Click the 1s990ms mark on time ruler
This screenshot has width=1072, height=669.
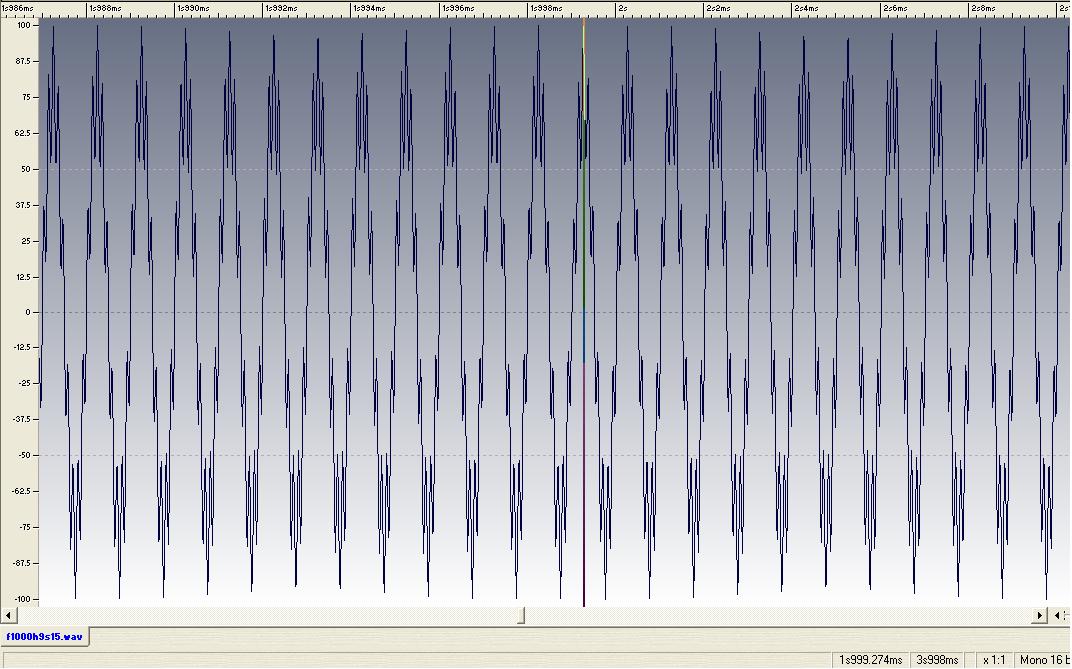pyautogui.click(x=194, y=8)
